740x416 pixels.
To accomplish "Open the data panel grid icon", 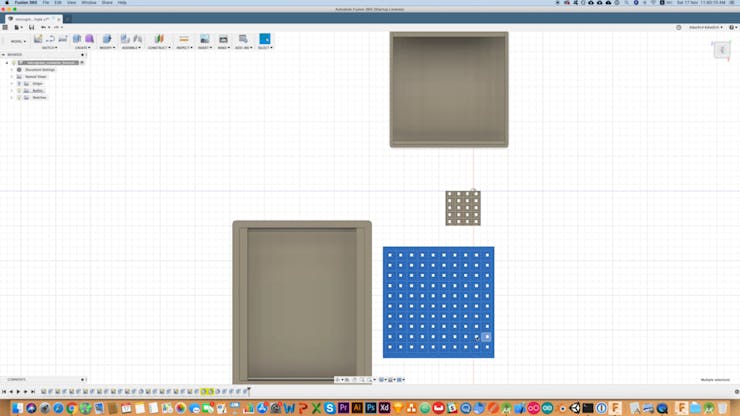I will coord(5,27).
